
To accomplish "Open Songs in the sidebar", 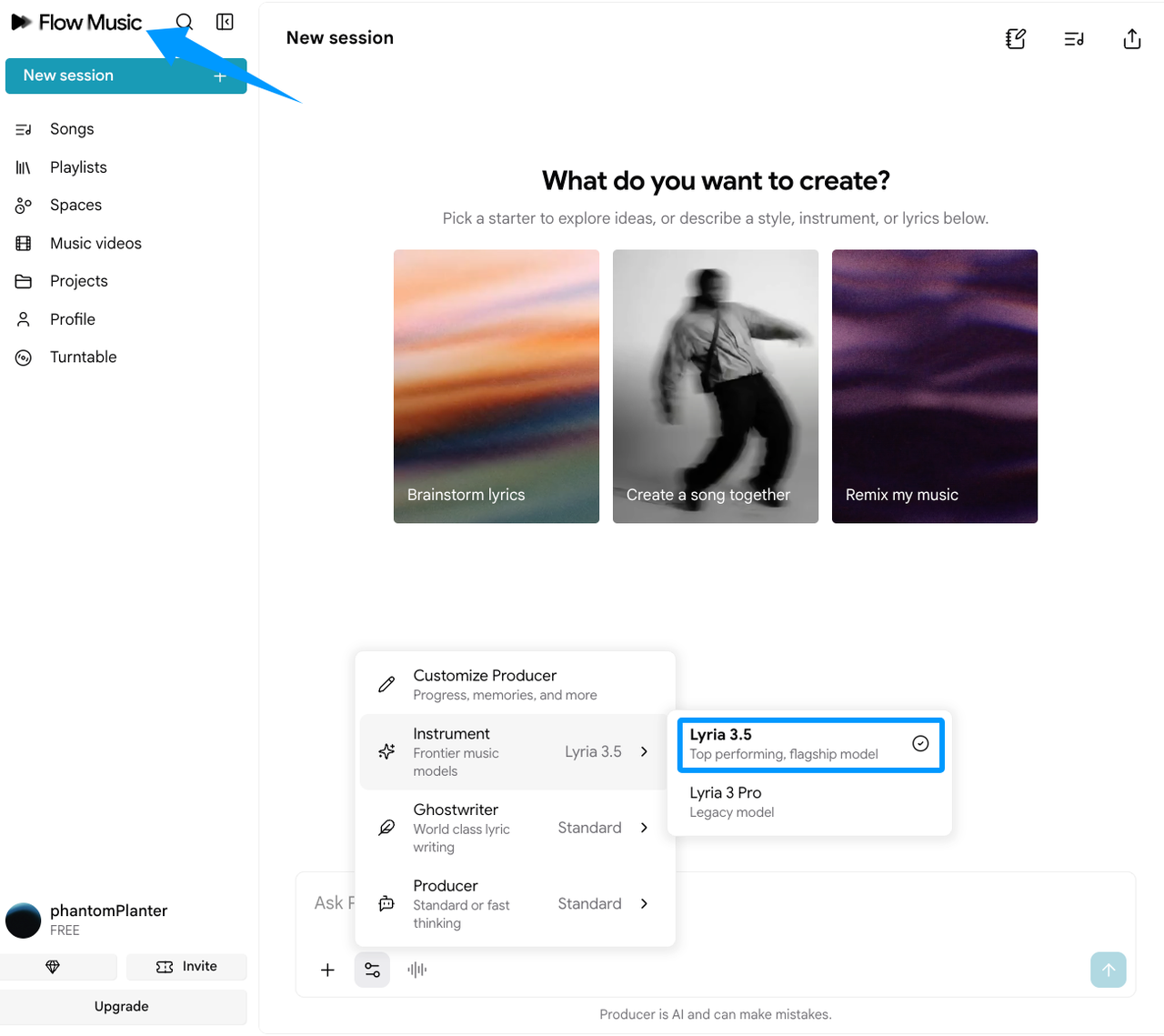I will pyautogui.click(x=72, y=129).
